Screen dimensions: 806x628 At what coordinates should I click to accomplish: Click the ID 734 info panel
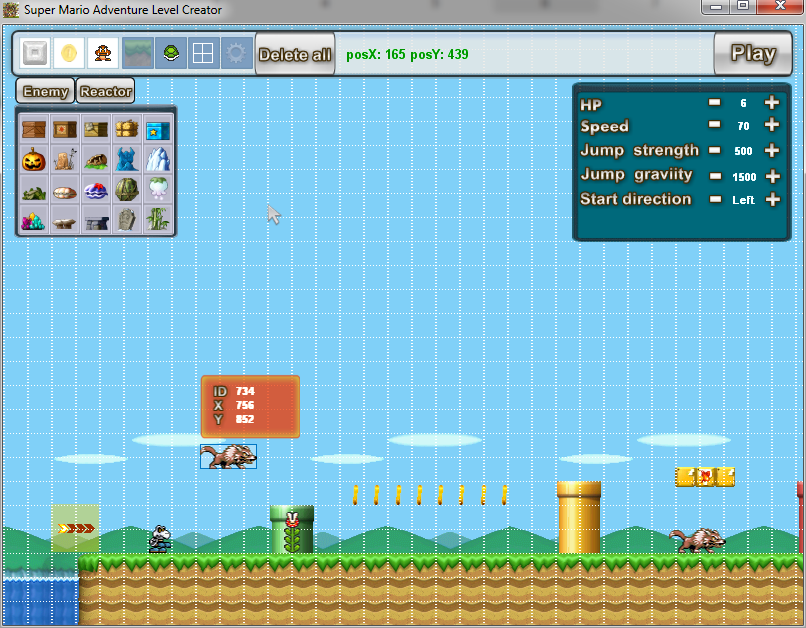point(250,407)
